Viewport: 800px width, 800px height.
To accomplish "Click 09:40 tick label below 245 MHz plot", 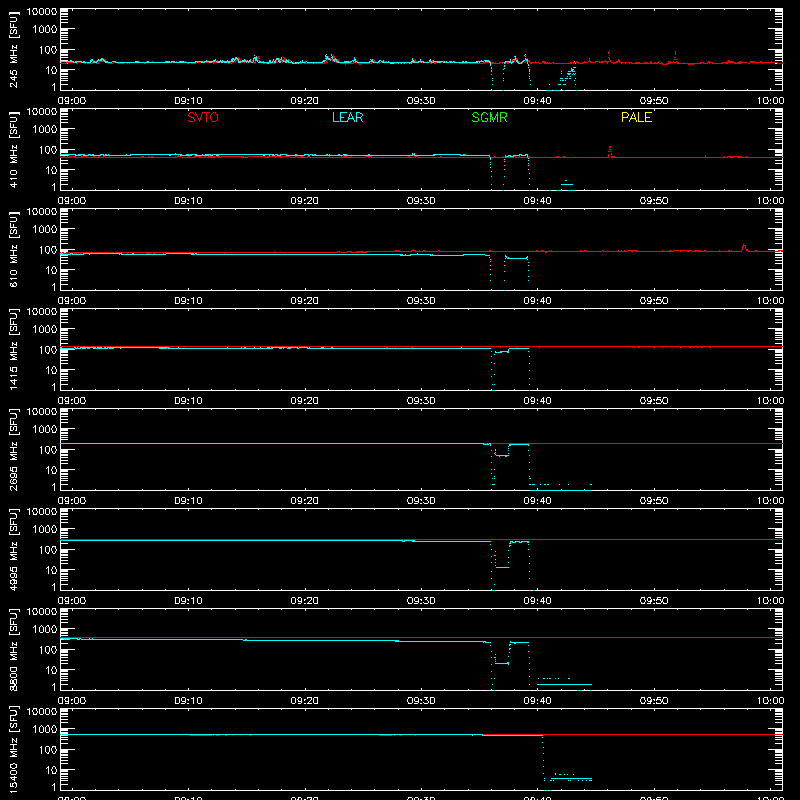I will 537,101.
